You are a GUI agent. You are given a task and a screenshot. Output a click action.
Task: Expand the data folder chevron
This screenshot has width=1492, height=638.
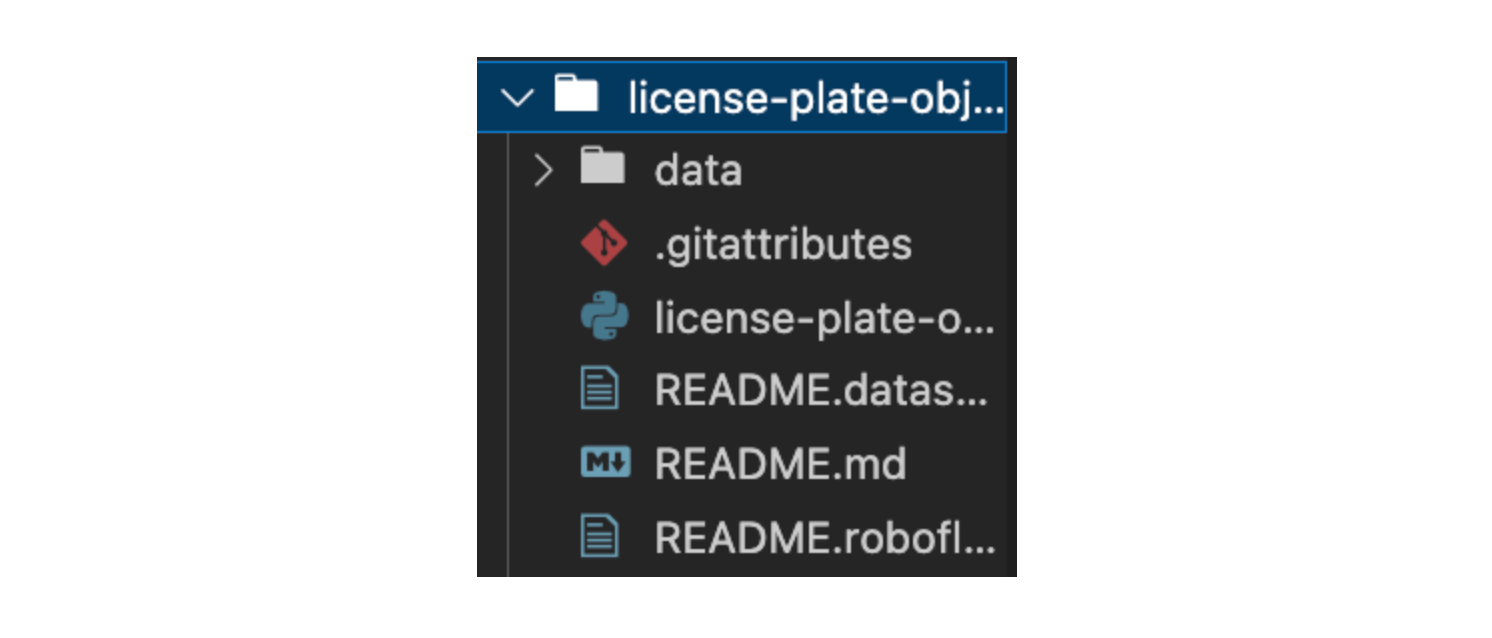click(543, 171)
